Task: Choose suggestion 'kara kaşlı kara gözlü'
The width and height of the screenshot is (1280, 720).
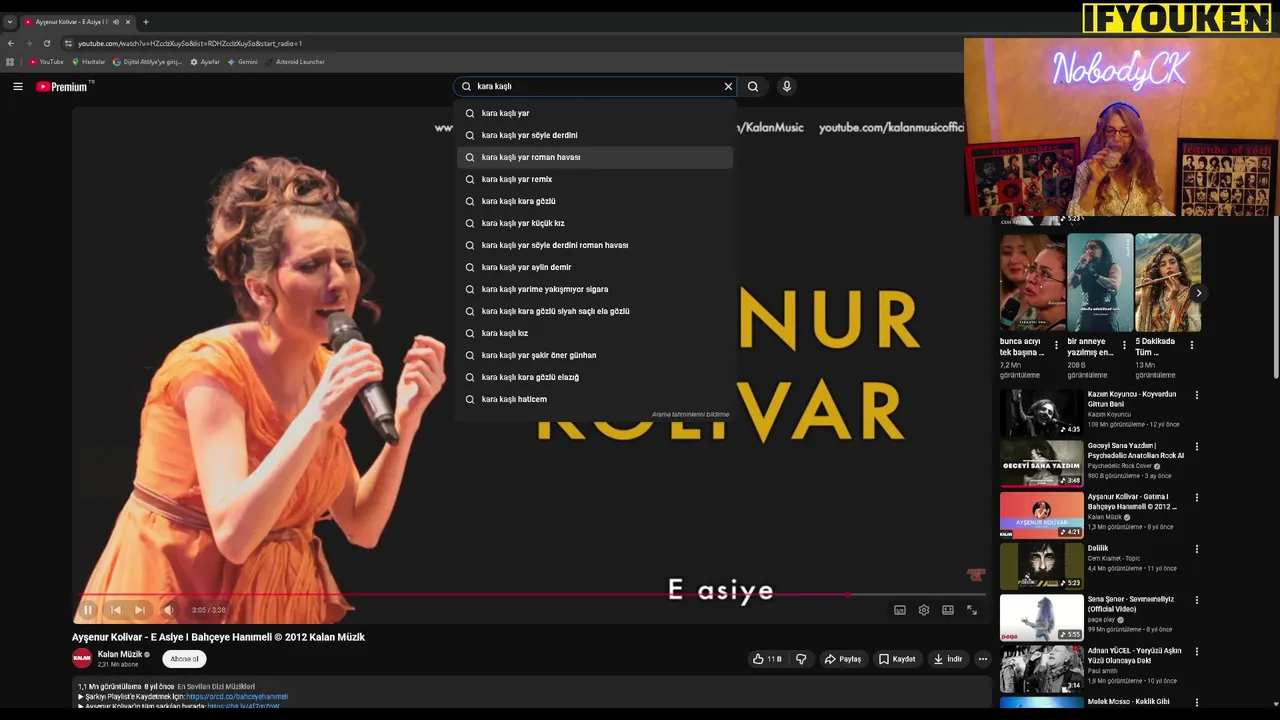Action: (x=595, y=201)
